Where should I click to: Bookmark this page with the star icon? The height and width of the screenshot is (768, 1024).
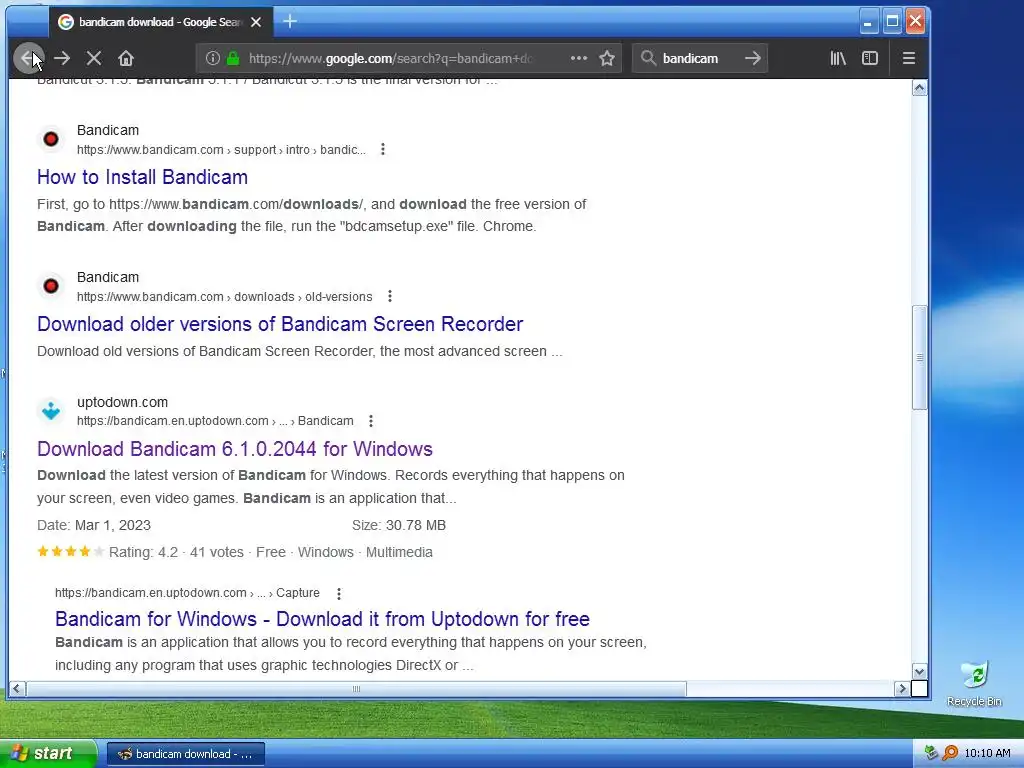tap(607, 58)
